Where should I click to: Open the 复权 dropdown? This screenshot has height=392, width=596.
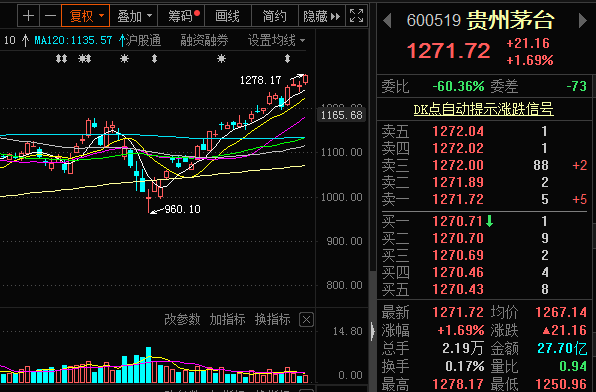86,16
